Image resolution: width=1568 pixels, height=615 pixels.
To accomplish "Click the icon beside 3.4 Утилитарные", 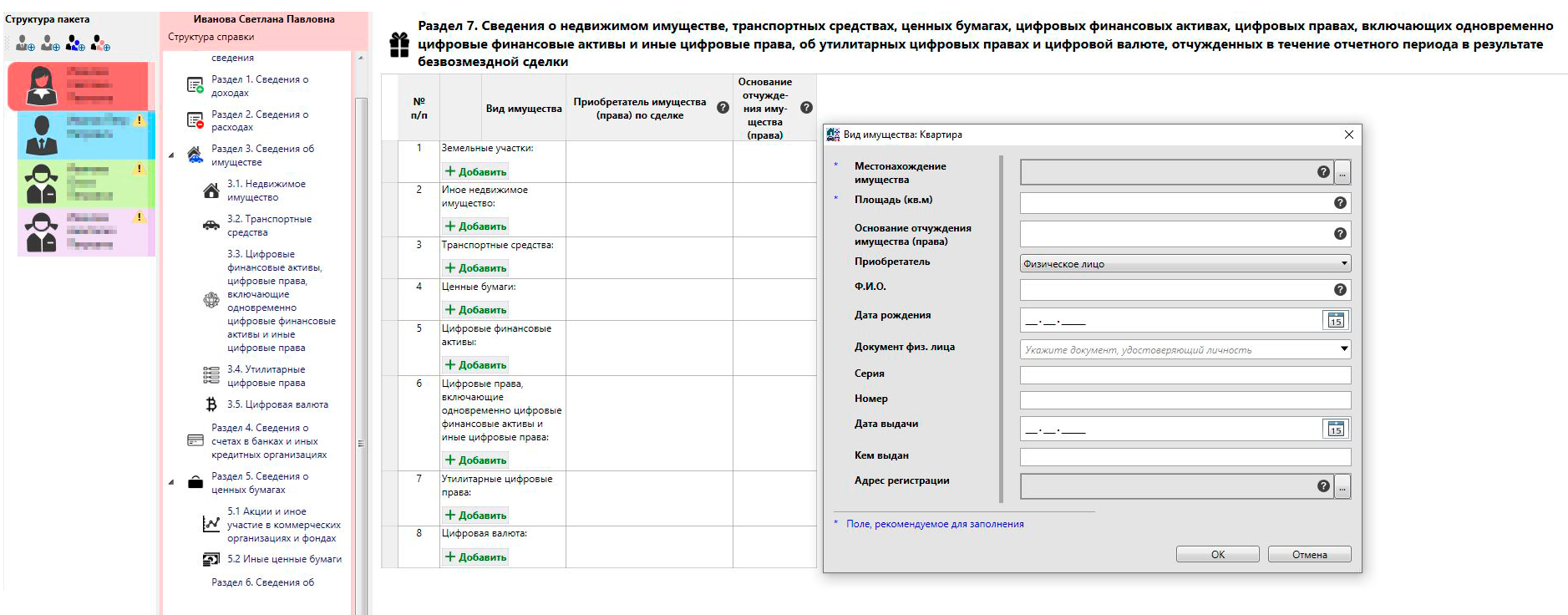I will tap(211, 375).
